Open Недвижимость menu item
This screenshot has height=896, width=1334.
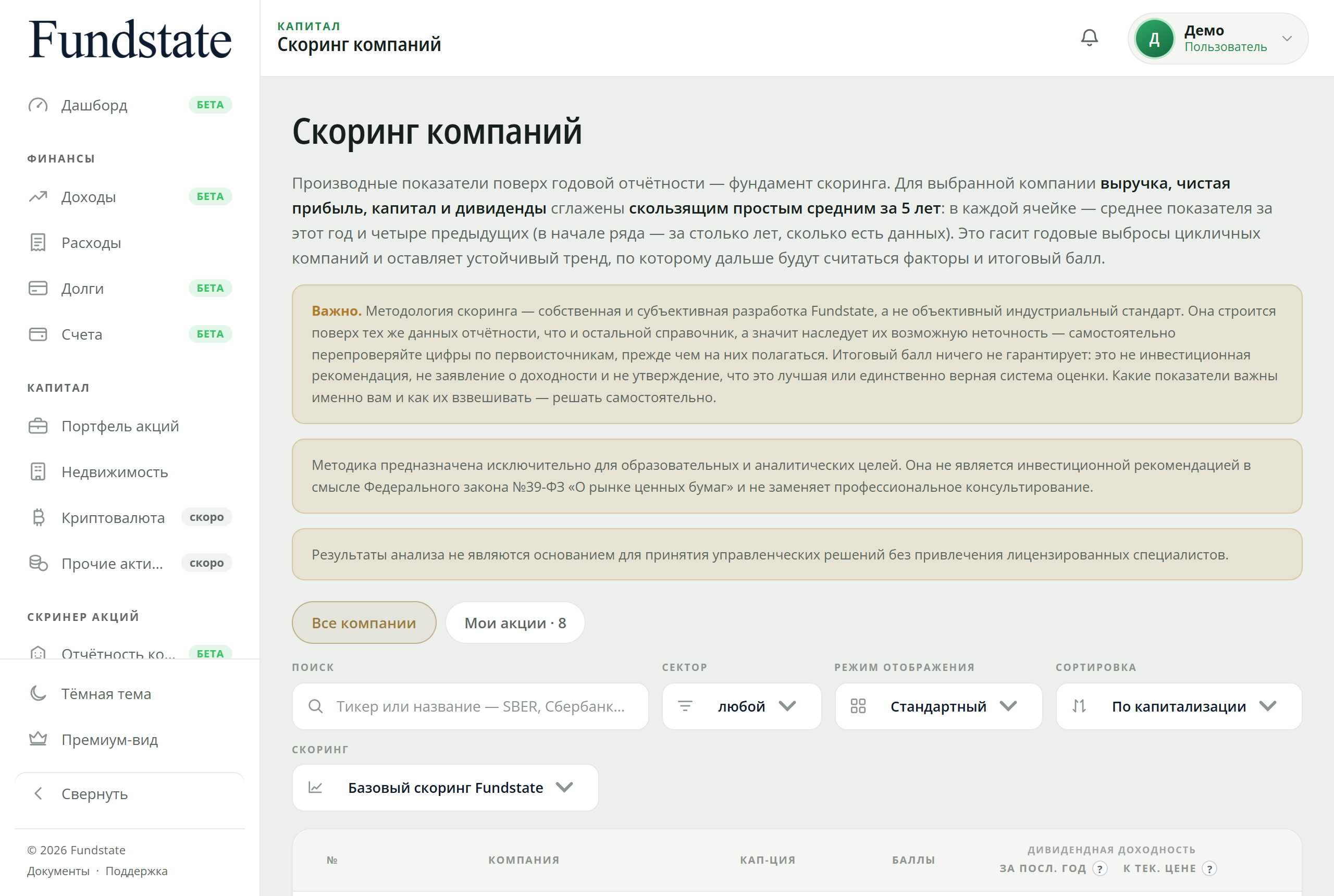pos(130,471)
